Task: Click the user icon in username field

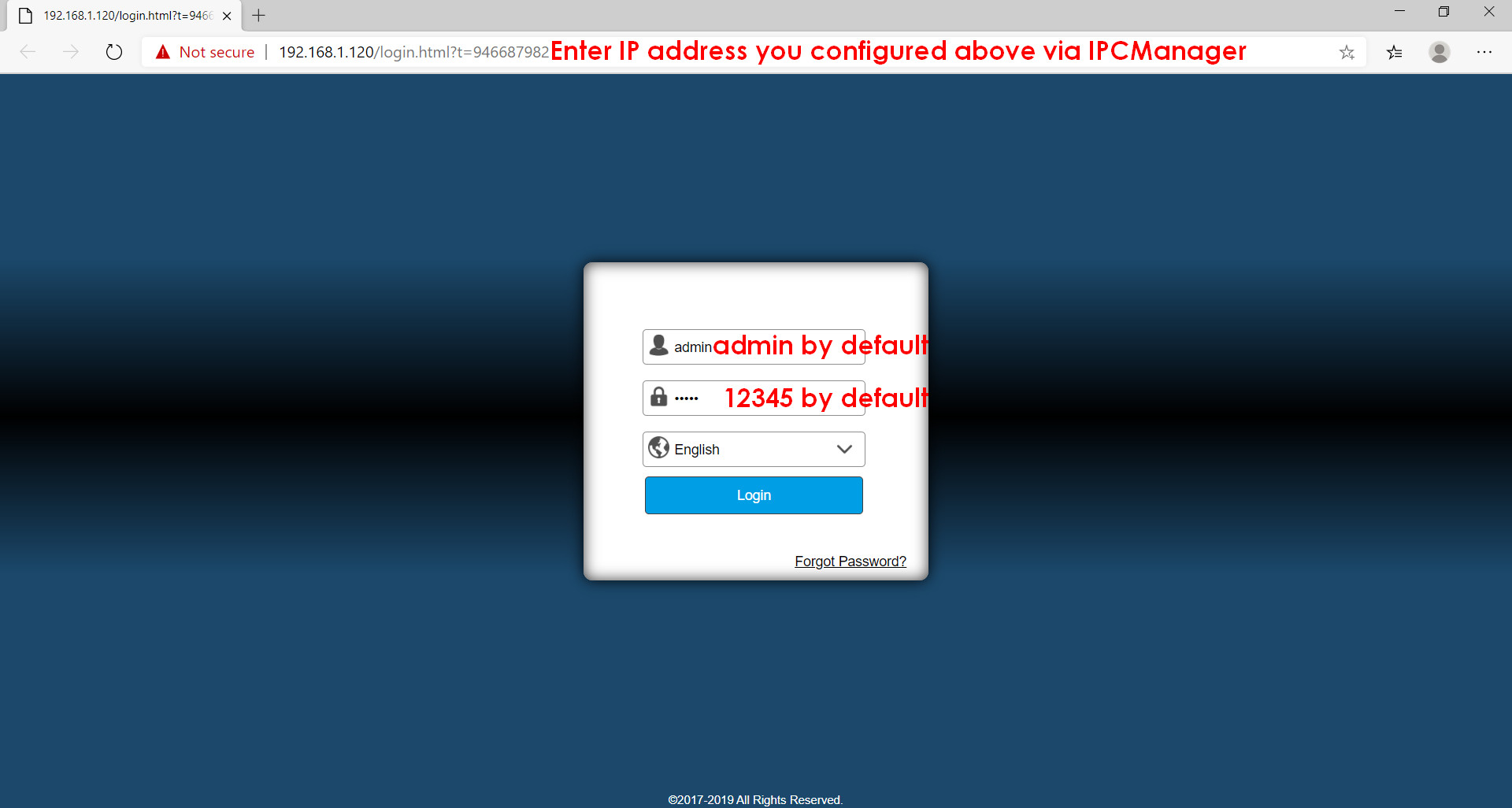Action: [659, 346]
